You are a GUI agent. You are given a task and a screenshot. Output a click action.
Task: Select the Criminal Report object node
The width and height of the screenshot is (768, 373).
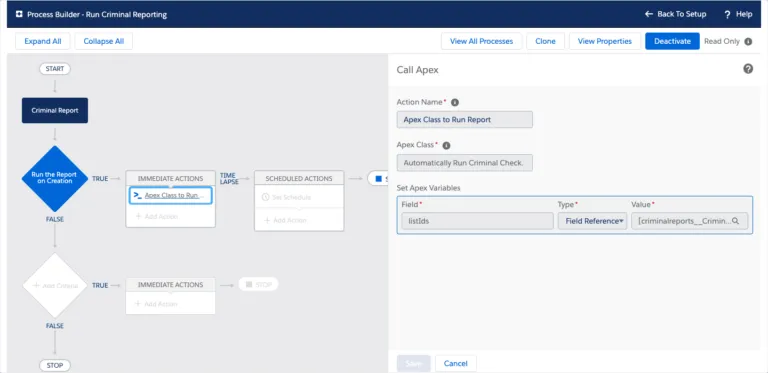55,110
